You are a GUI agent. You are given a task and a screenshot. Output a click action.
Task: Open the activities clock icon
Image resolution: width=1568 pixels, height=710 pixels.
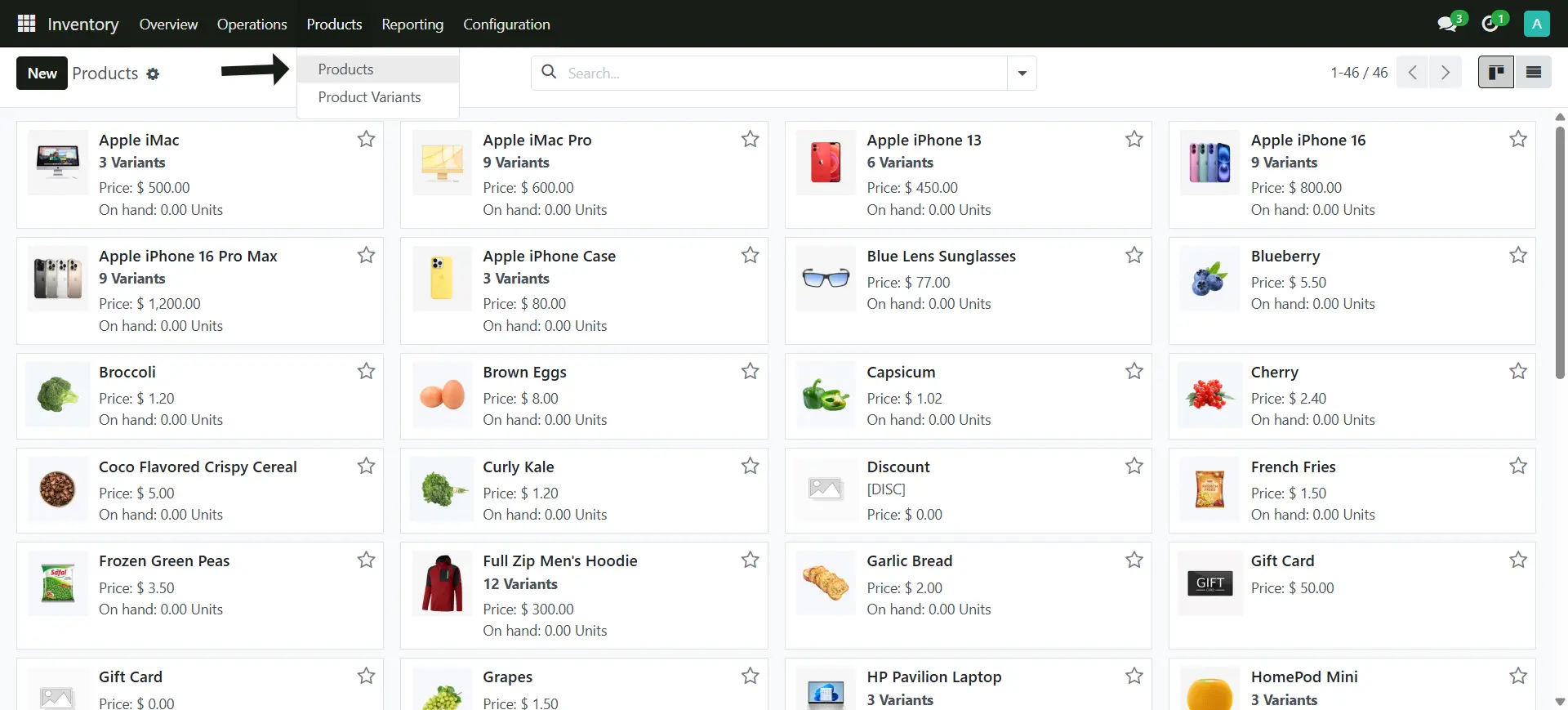[1490, 24]
